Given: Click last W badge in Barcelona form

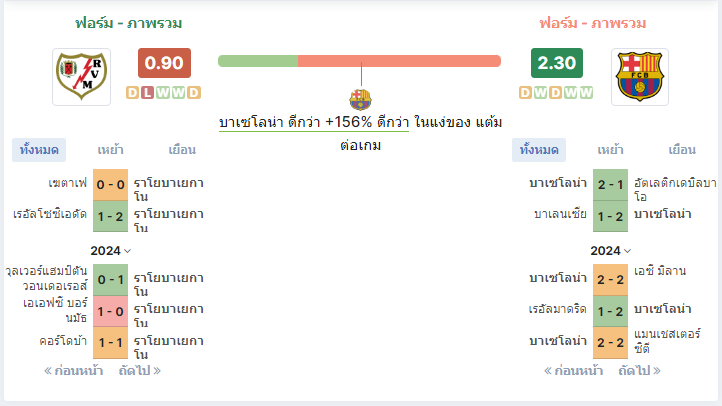Looking at the screenshot, I should (x=586, y=93).
